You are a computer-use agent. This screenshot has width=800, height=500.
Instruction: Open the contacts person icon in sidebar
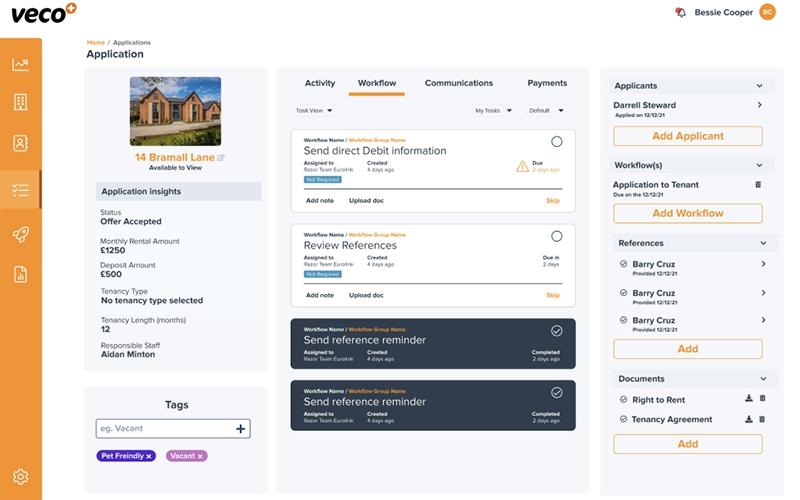[20, 143]
